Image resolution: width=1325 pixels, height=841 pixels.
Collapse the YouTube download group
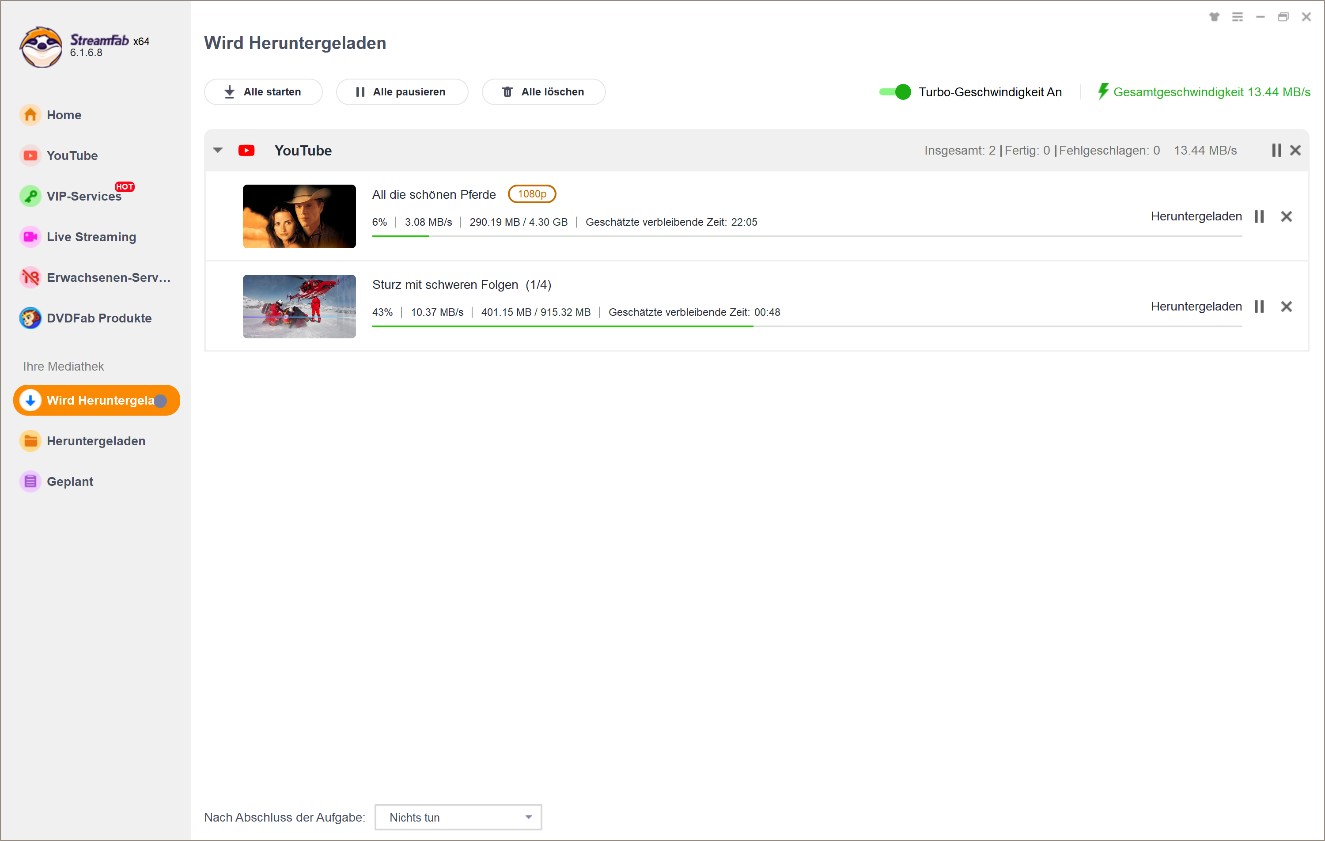click(x=218, y=151)
